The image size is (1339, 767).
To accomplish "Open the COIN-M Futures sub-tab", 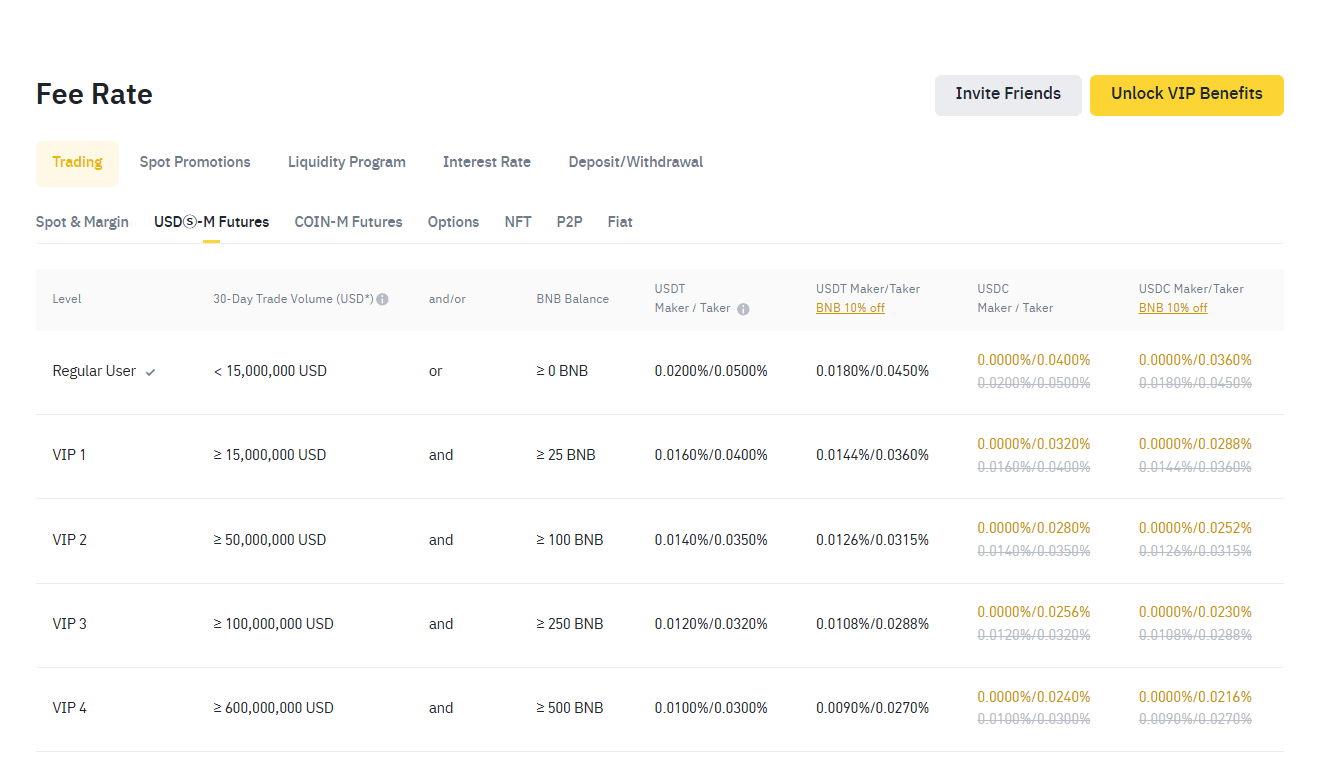I will pyautogui.click(x=348, y=222).
